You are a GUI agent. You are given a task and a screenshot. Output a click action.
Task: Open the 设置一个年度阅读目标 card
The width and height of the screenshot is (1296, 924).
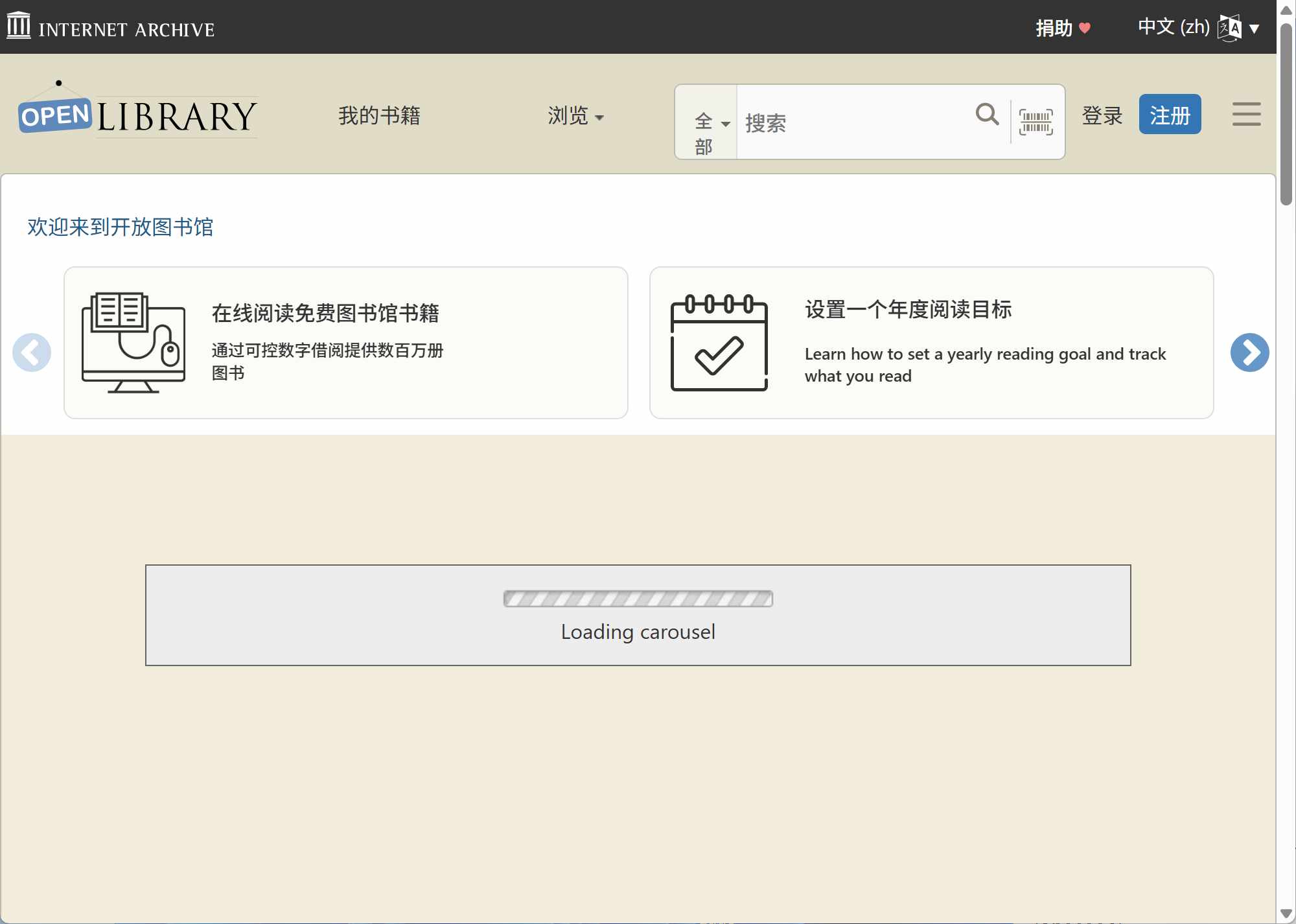click(931, 343)
